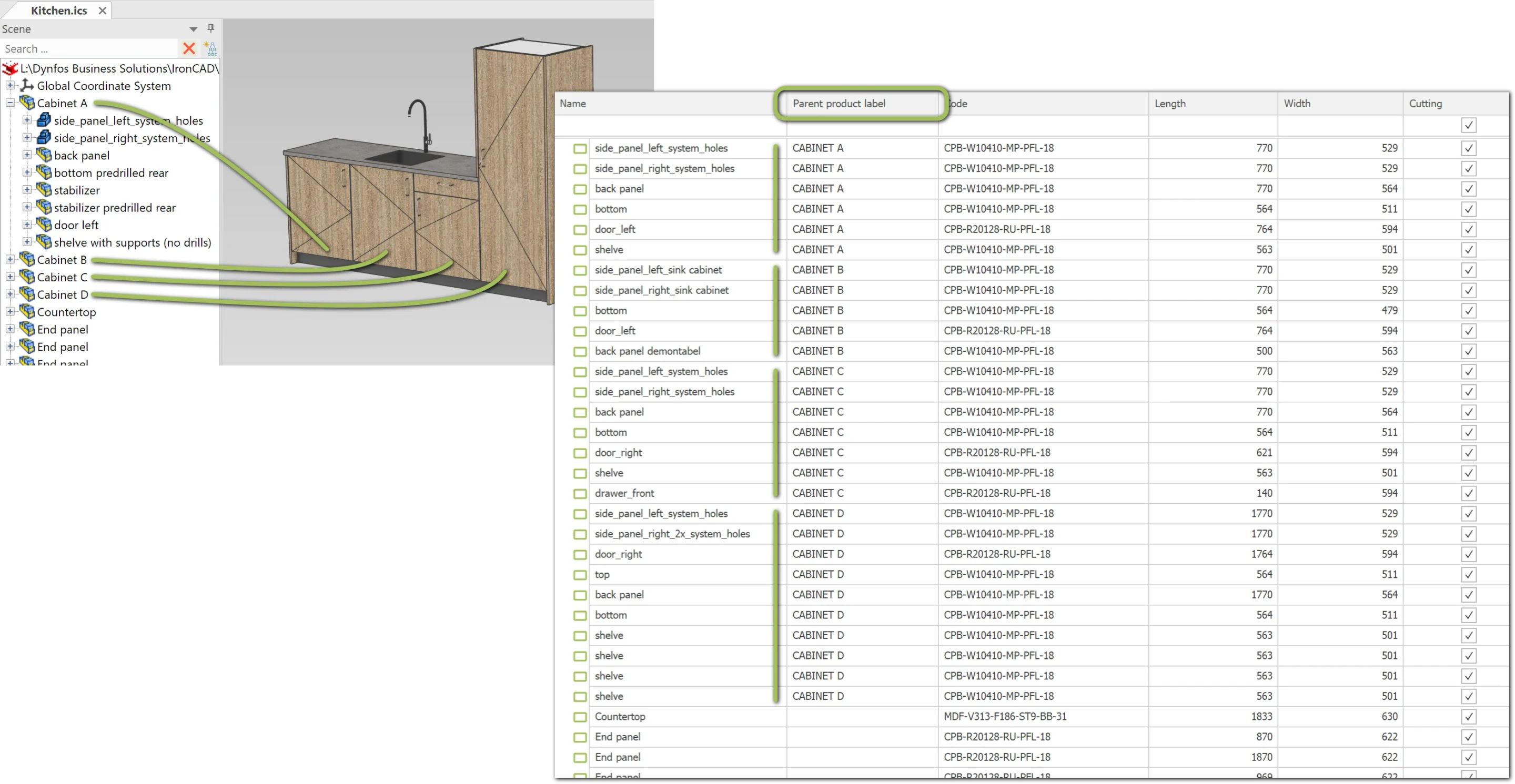Click the Global Coordinate System axis icon
Viewport: 1515px width, 784px height.
pyautogui.click(x=27, y=86)
